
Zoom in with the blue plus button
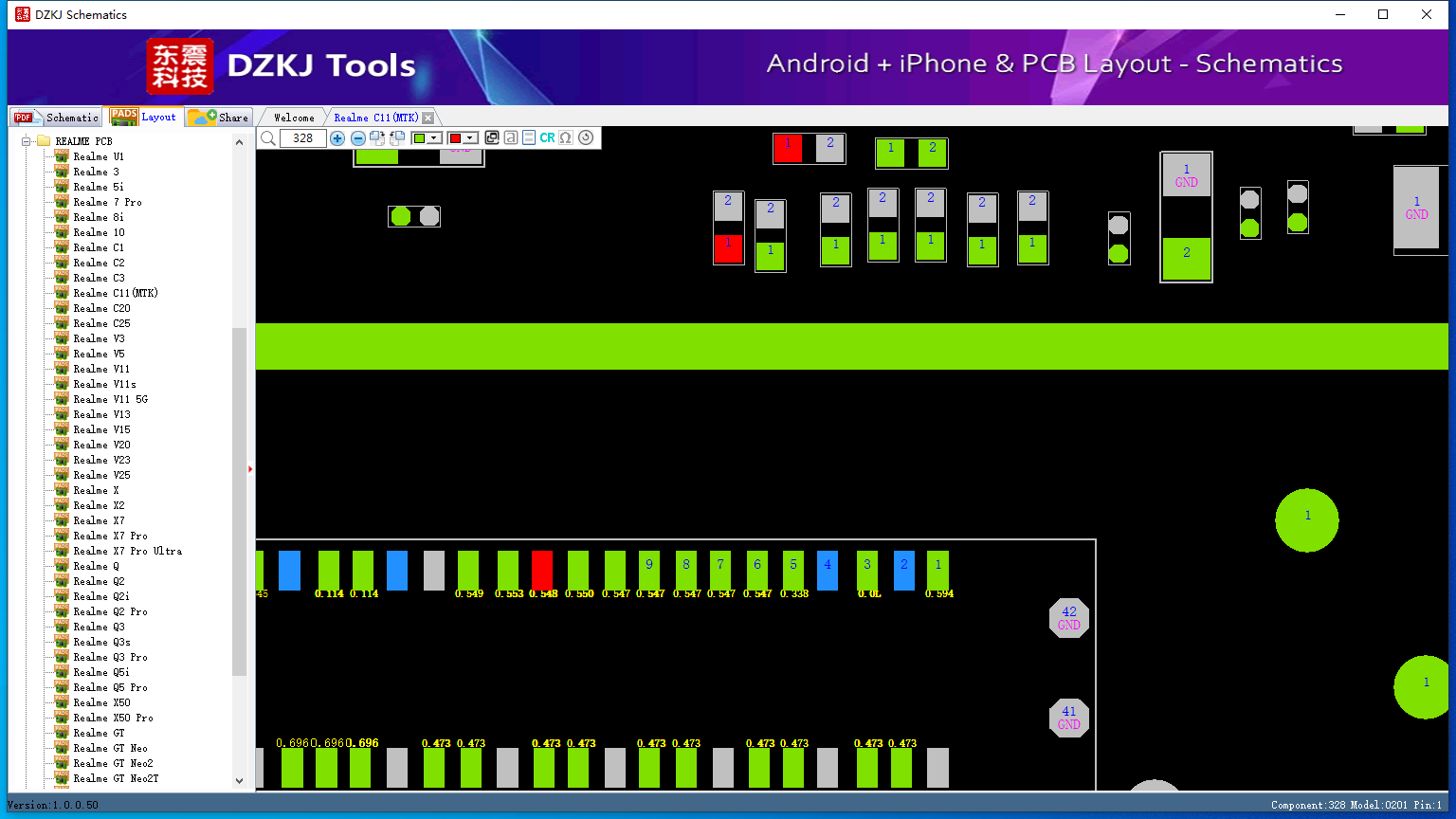point(337,138)
